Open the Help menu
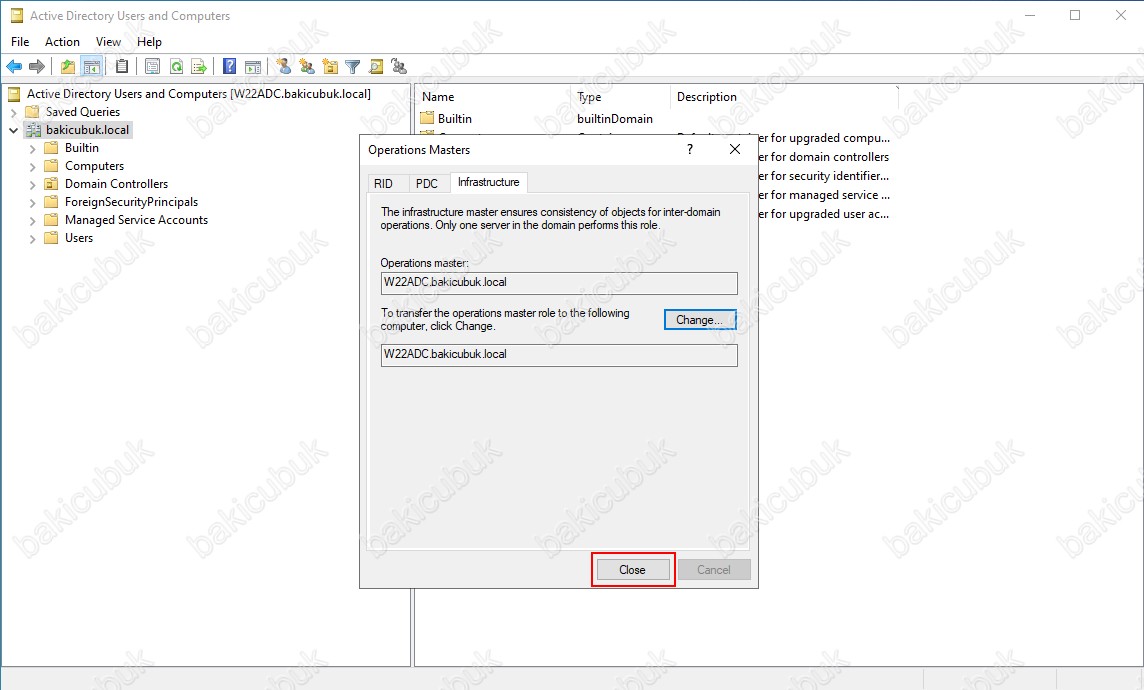 click(150, 42)
